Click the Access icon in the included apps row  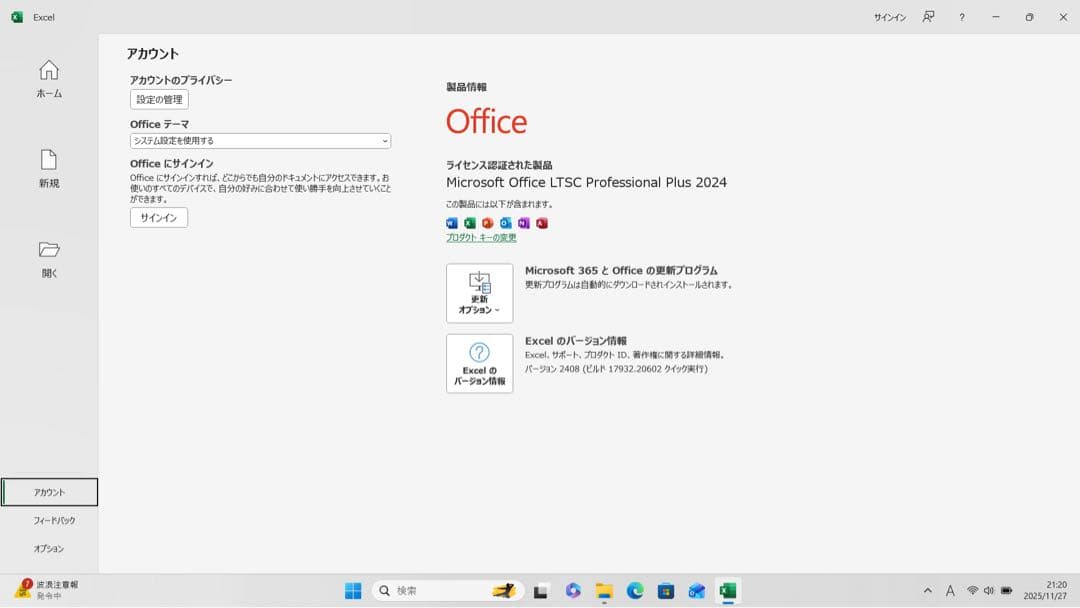click(x=540, y=223)
